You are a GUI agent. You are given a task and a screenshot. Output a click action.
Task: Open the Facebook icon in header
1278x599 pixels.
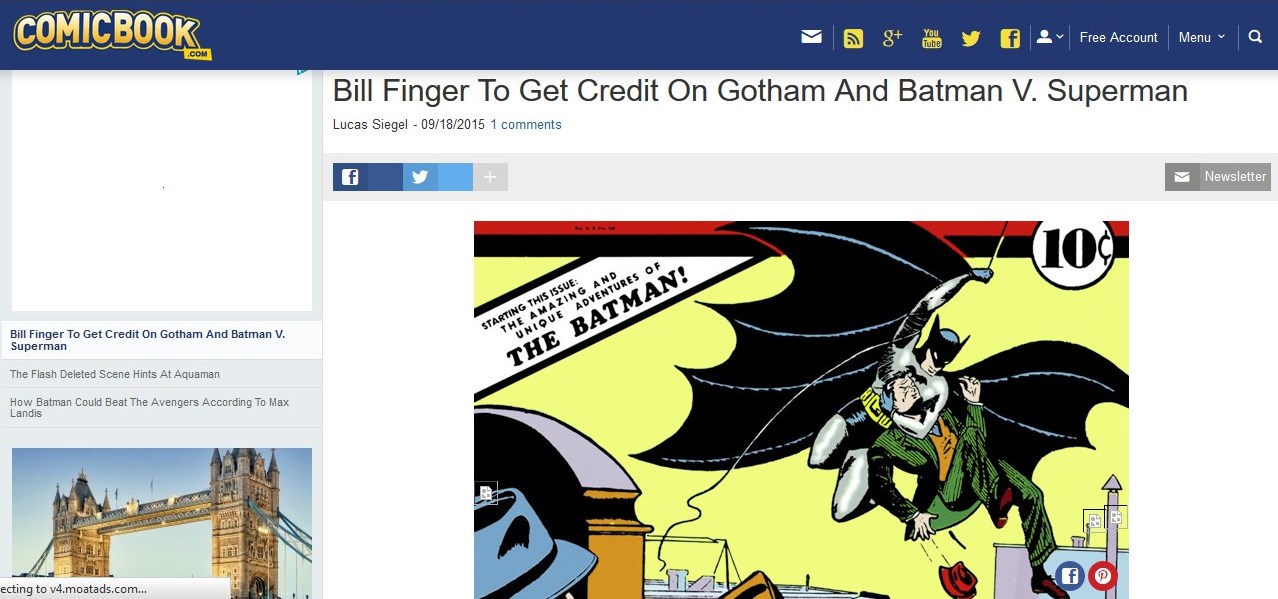[x=1010, y=38]
